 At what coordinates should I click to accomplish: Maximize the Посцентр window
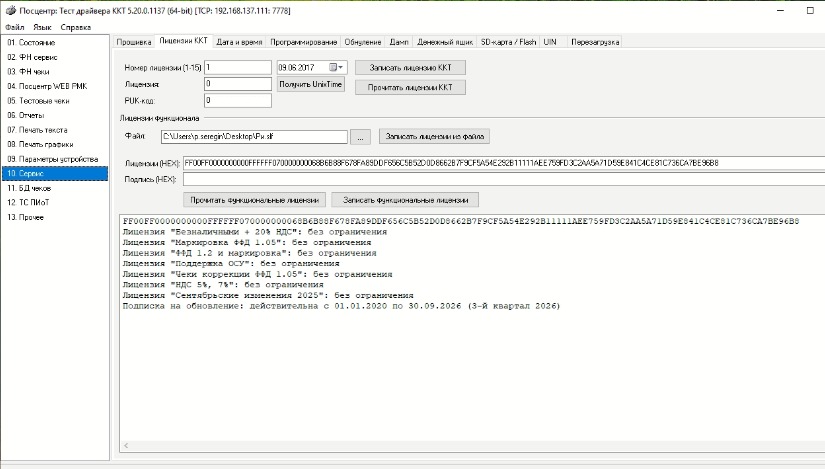[x=810, y=10]
